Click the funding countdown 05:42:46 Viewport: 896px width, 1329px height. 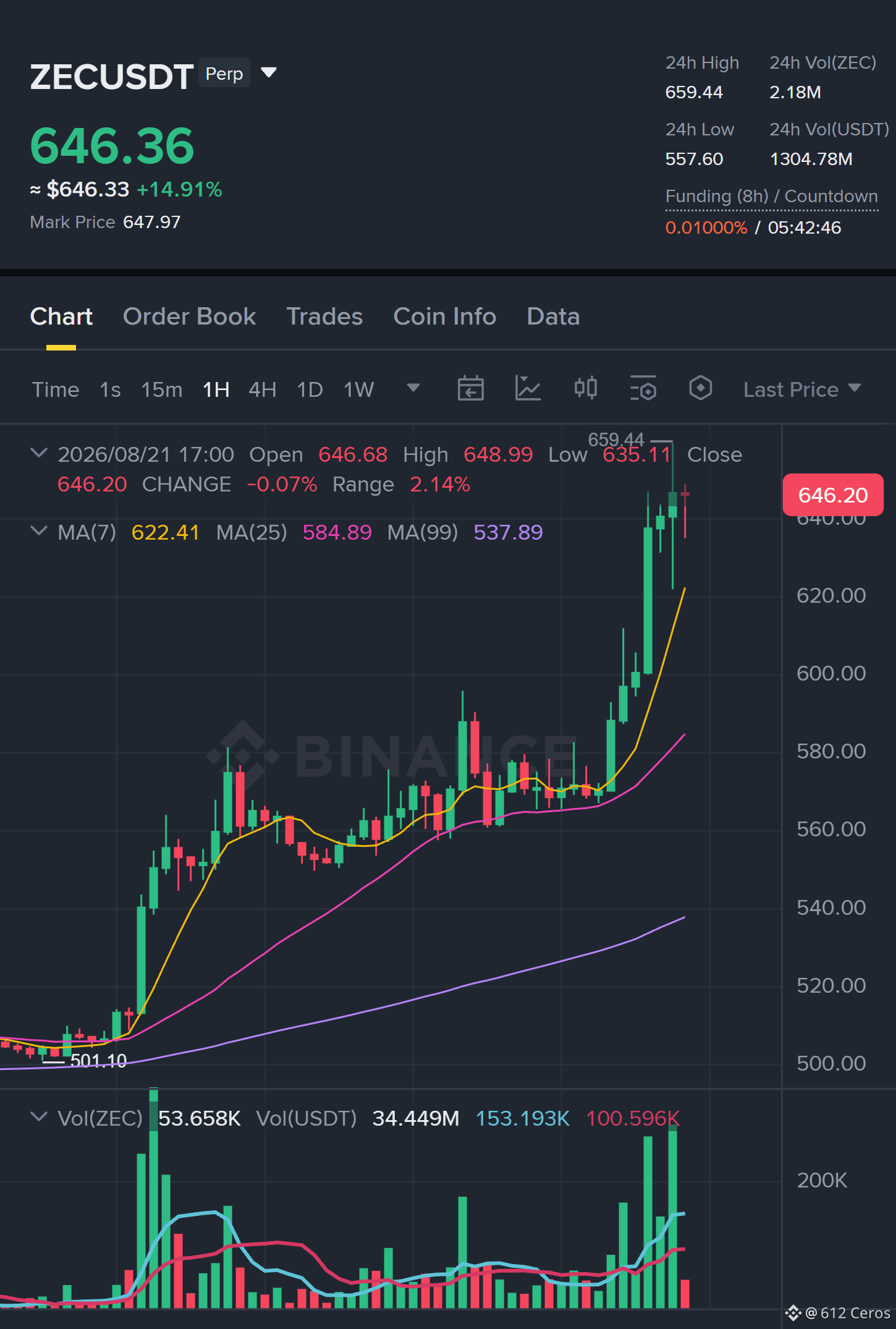click(x=805, y=227)
